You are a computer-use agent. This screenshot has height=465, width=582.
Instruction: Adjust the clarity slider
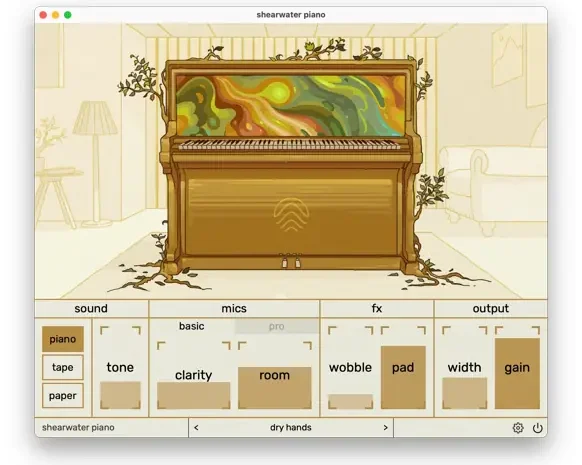click(x=193, y=375)
